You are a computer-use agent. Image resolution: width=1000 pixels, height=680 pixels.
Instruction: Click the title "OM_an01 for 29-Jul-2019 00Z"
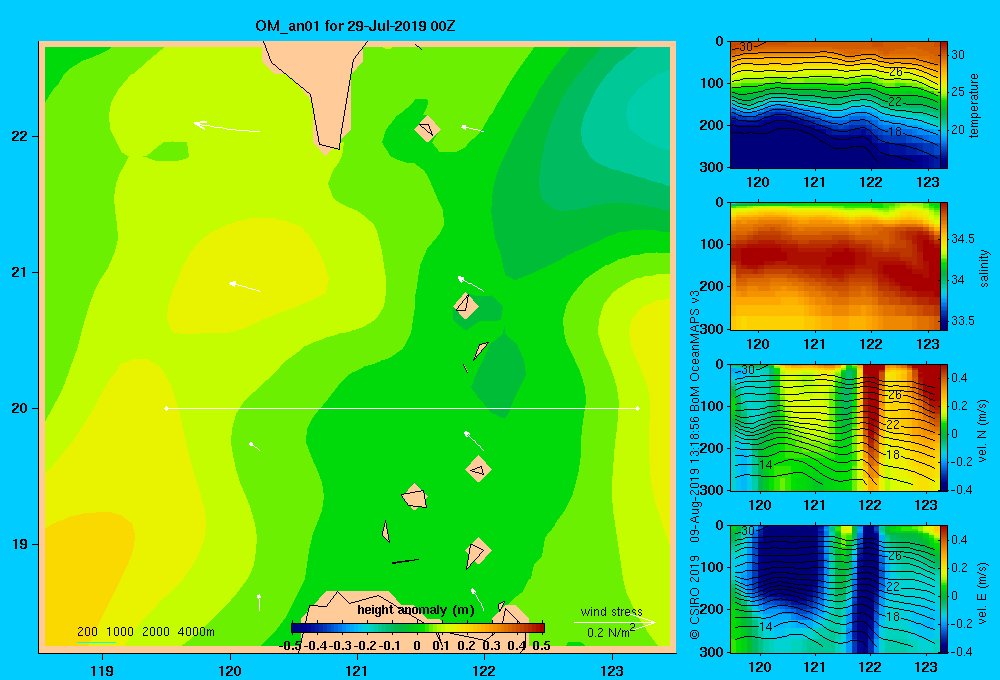(355, 26)
